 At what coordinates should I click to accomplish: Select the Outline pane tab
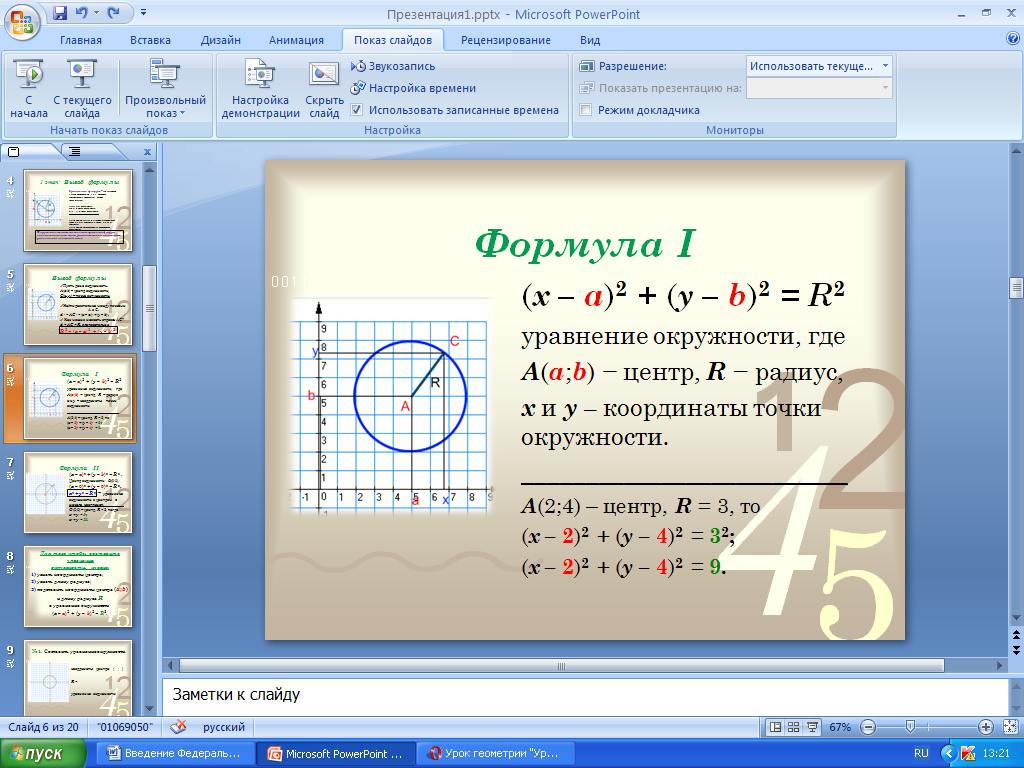[x=77, y=152]
